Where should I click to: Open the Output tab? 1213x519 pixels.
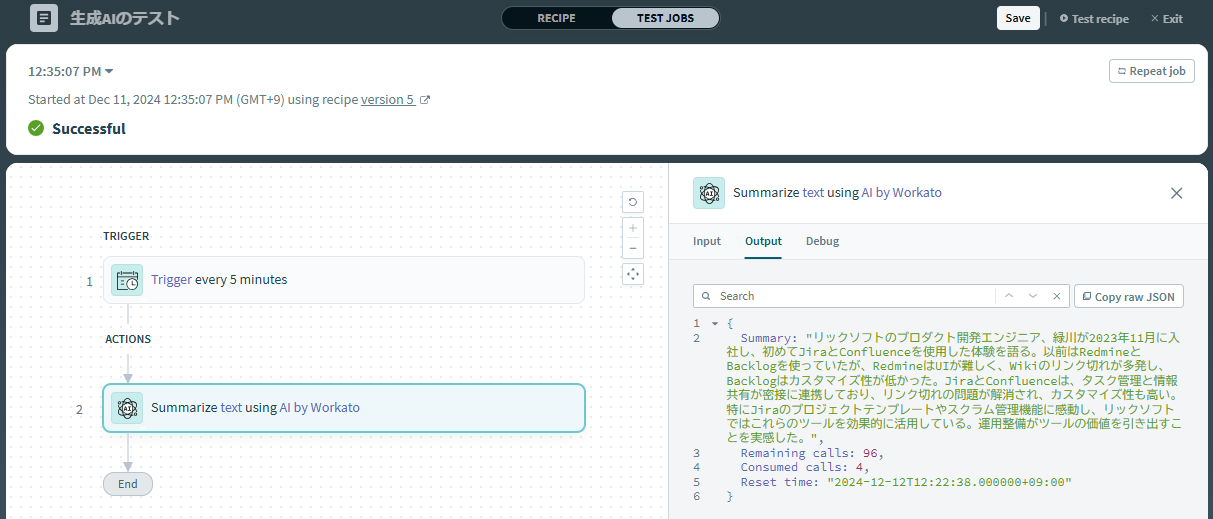(x=763, y=241)
